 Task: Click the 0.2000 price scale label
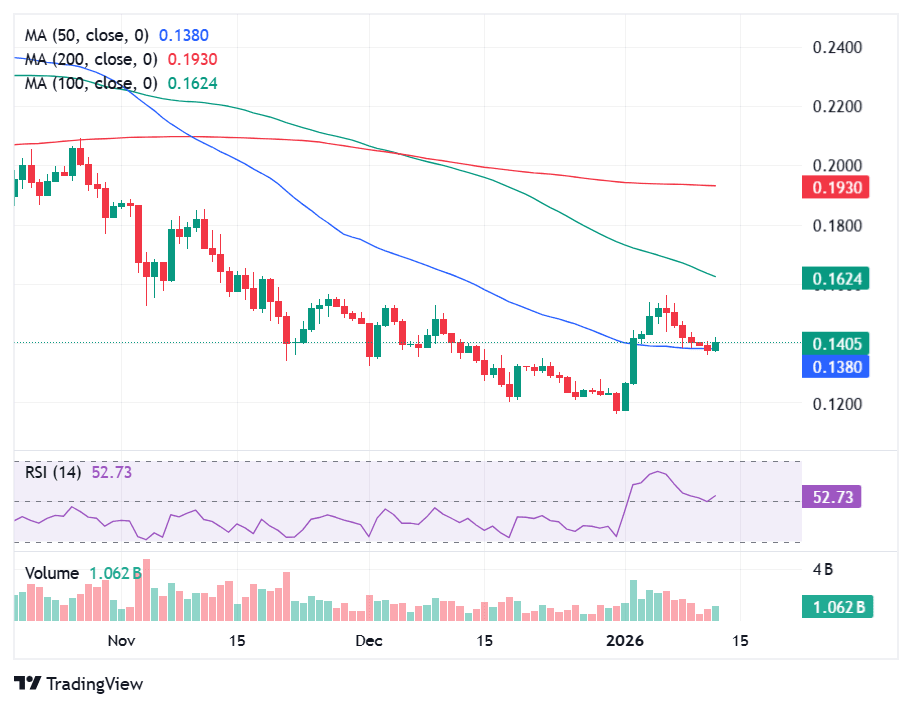tap(837, 166)
